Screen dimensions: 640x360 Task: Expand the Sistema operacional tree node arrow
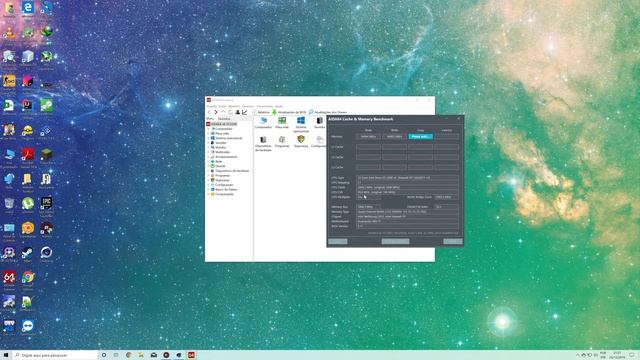pos(209,138)
